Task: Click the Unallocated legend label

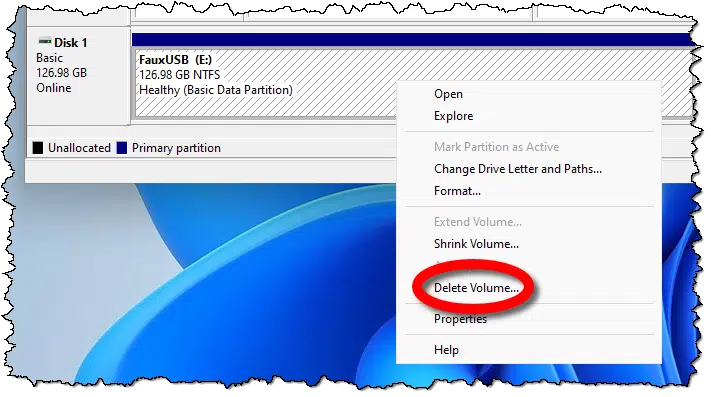Action: 79,148
